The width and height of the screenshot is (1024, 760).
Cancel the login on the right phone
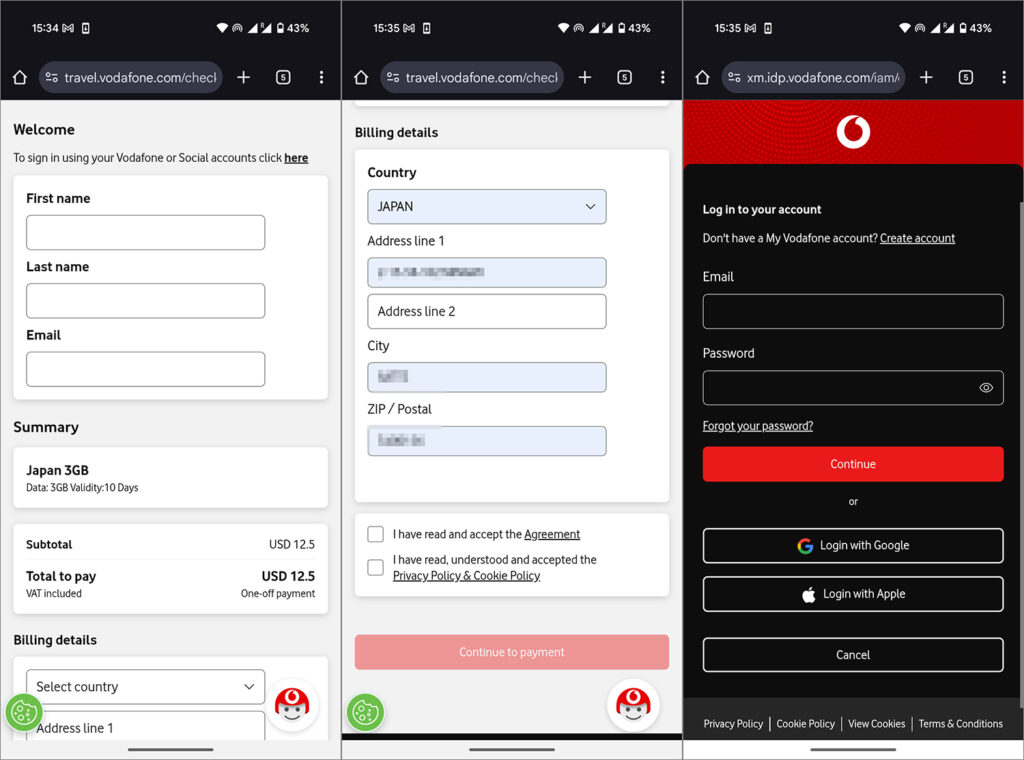(x=853, y=655)
